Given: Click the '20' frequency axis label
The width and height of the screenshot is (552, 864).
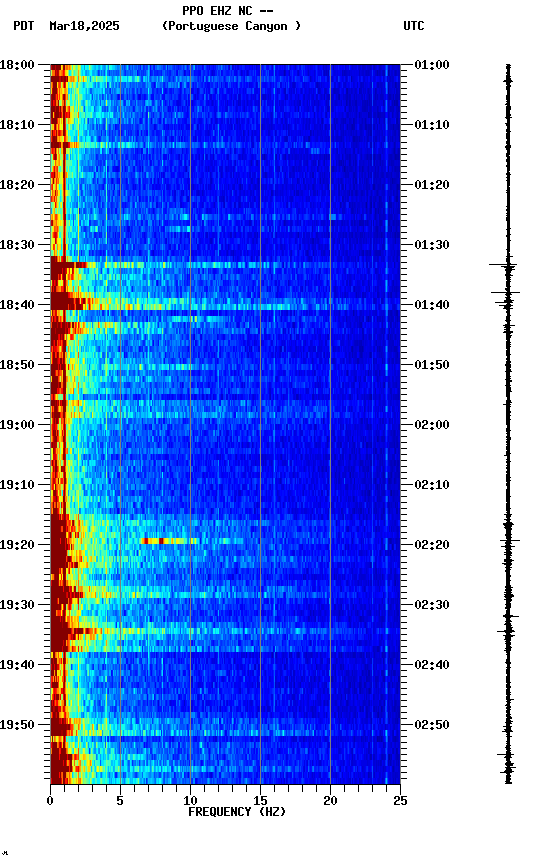Looking at the screenshot, I should (x=330, y=801).
